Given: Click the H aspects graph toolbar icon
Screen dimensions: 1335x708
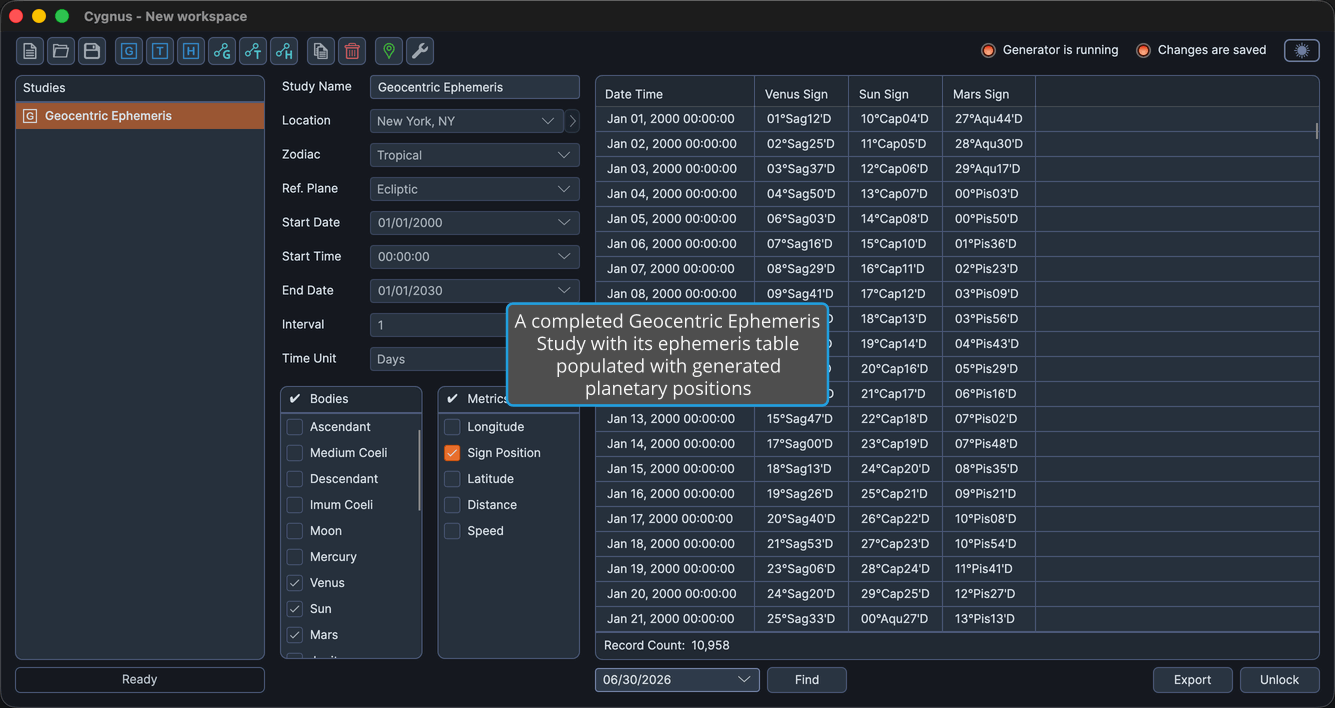Looking at the screenshot, I should (x=284, y=51).
